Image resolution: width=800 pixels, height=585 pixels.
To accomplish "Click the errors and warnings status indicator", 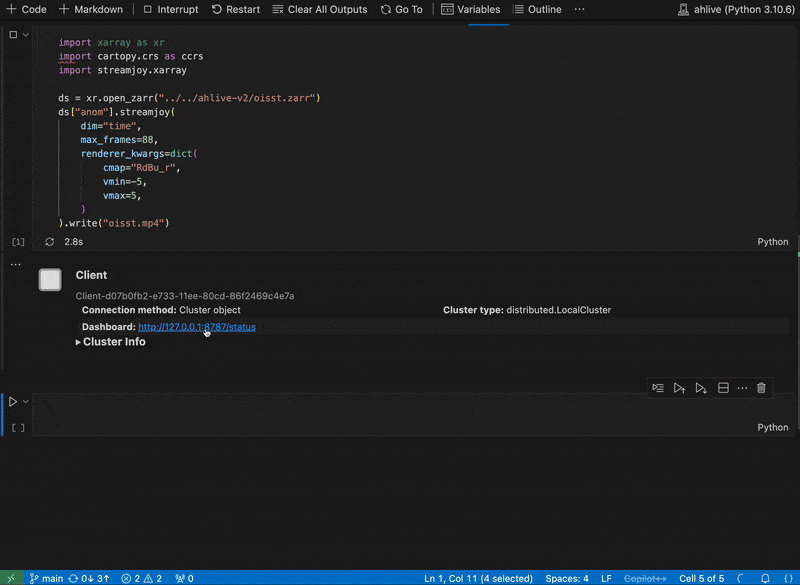I will click(x=141, y=578).
